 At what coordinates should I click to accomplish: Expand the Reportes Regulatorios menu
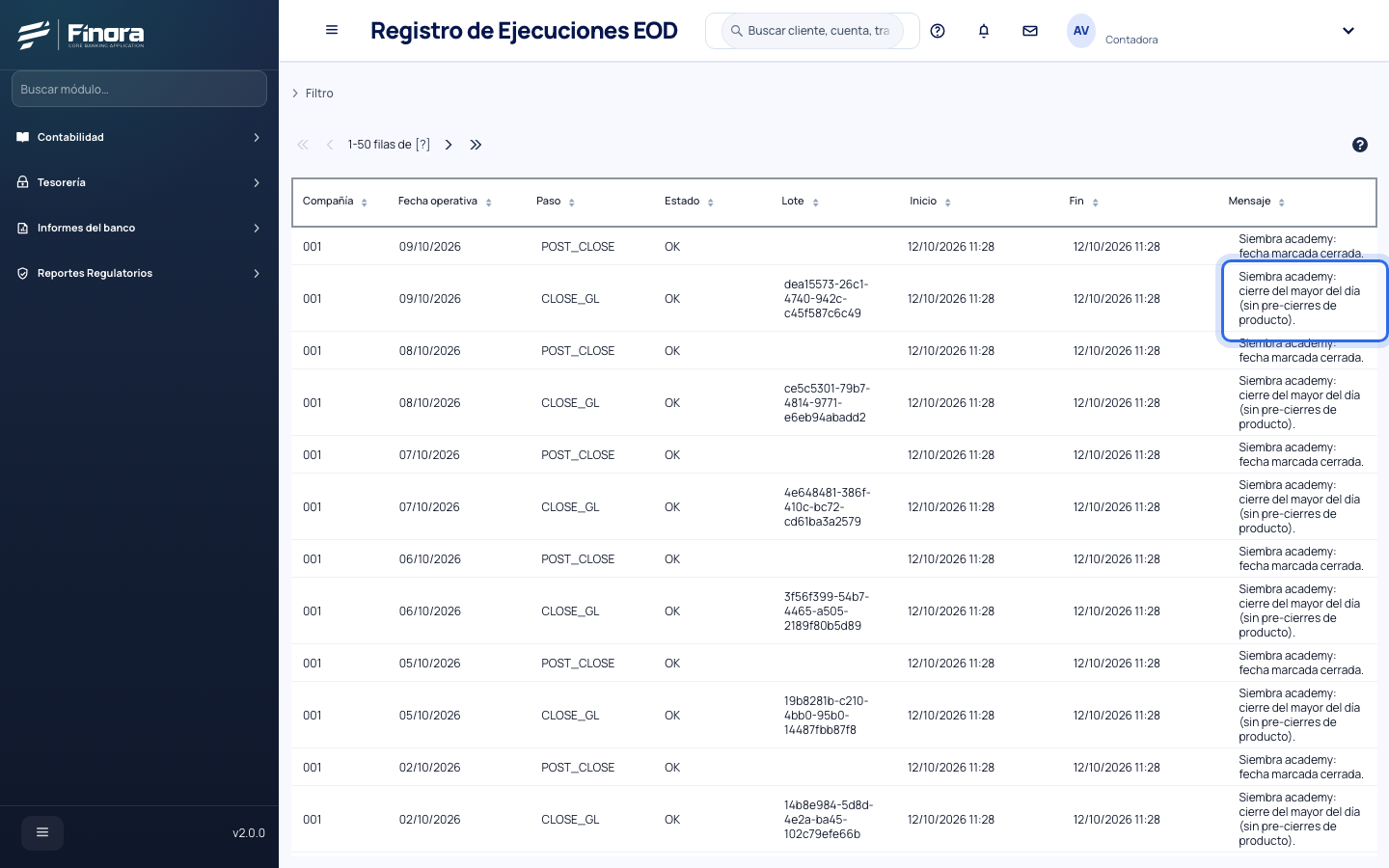(x=139, y=273)
